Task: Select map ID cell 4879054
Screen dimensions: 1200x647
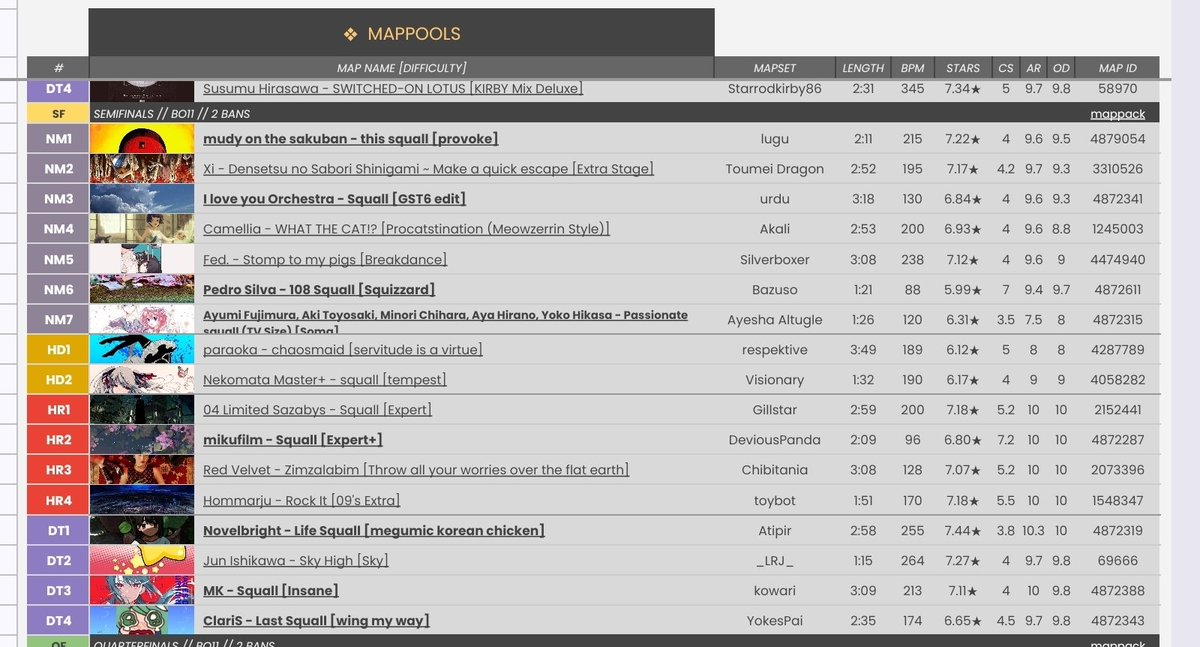Action: coord(1118,139)
